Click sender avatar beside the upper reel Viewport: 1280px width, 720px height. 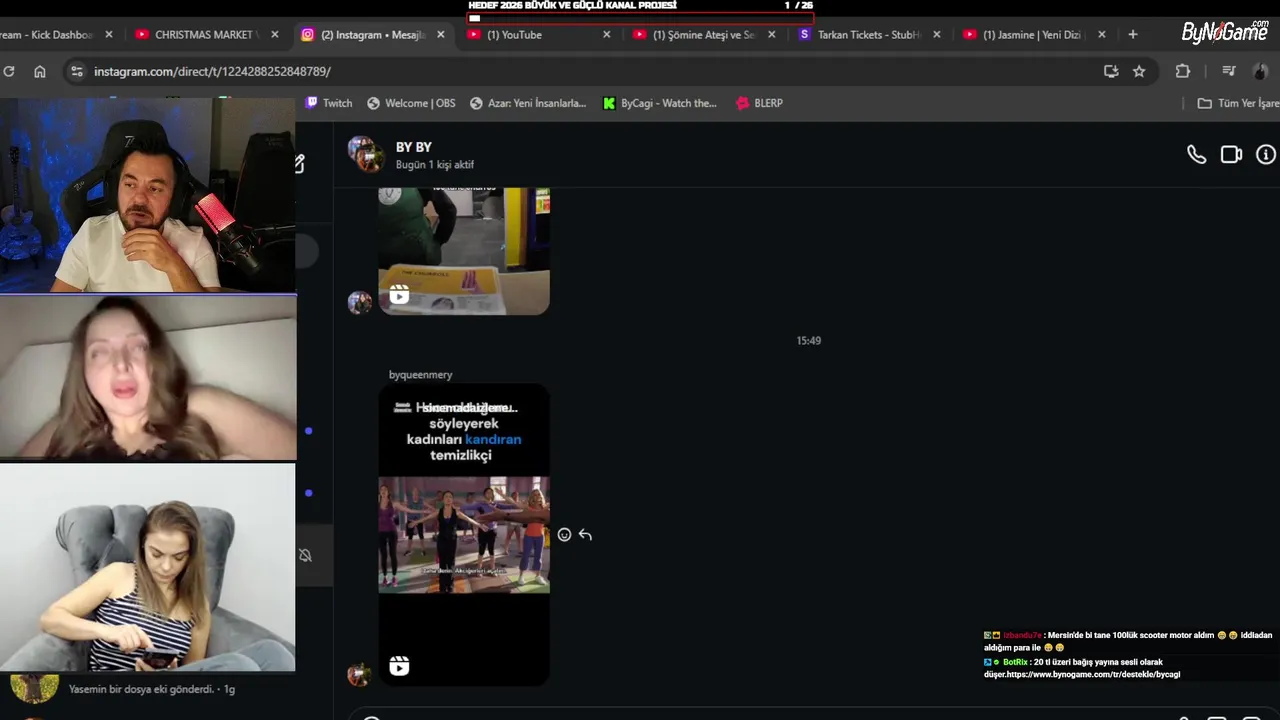click(x=359, y=302)
